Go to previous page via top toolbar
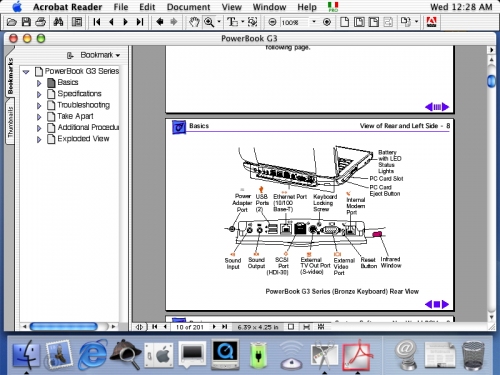 point(111,22)
